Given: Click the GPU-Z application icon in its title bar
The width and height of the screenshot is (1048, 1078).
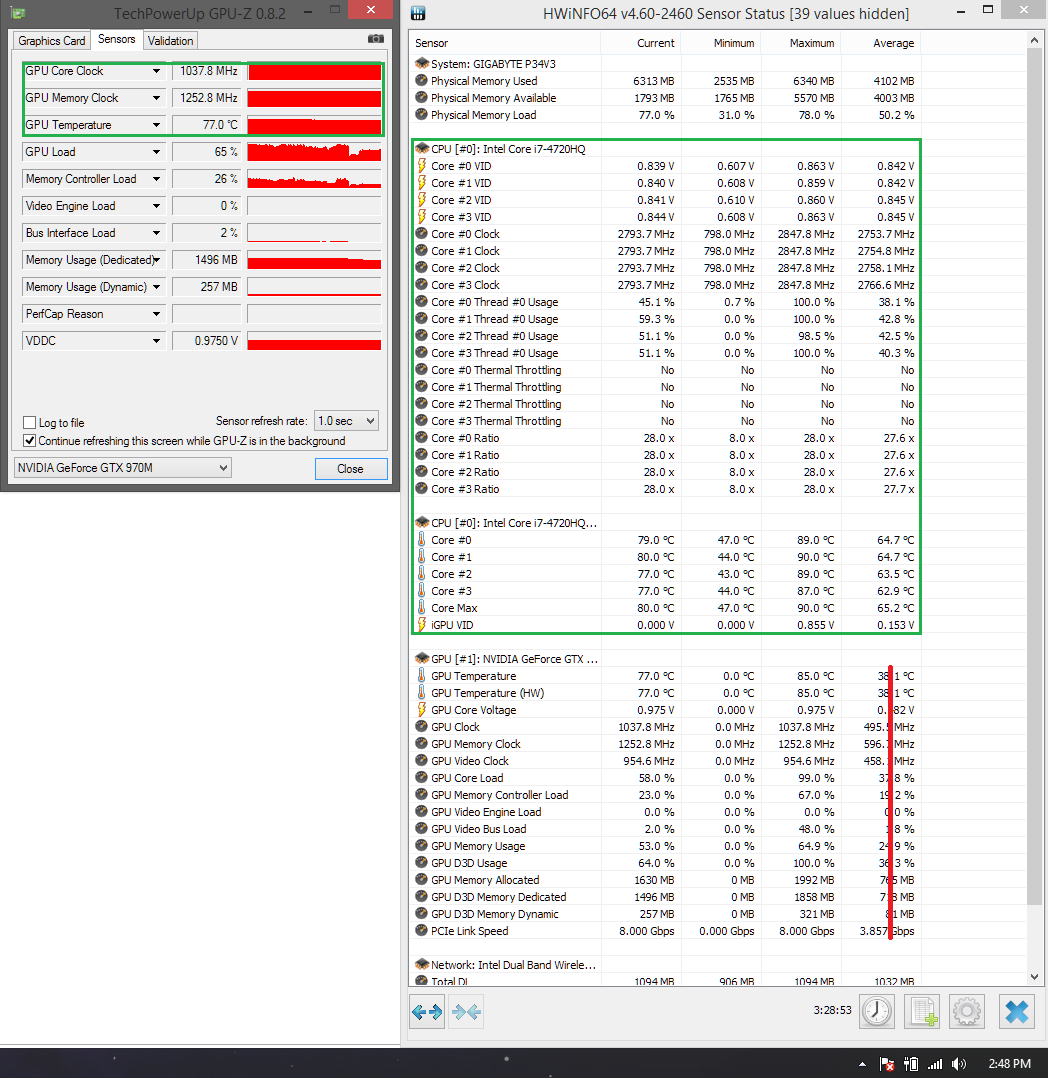Looking at the screenshot, I should point(18,13).
